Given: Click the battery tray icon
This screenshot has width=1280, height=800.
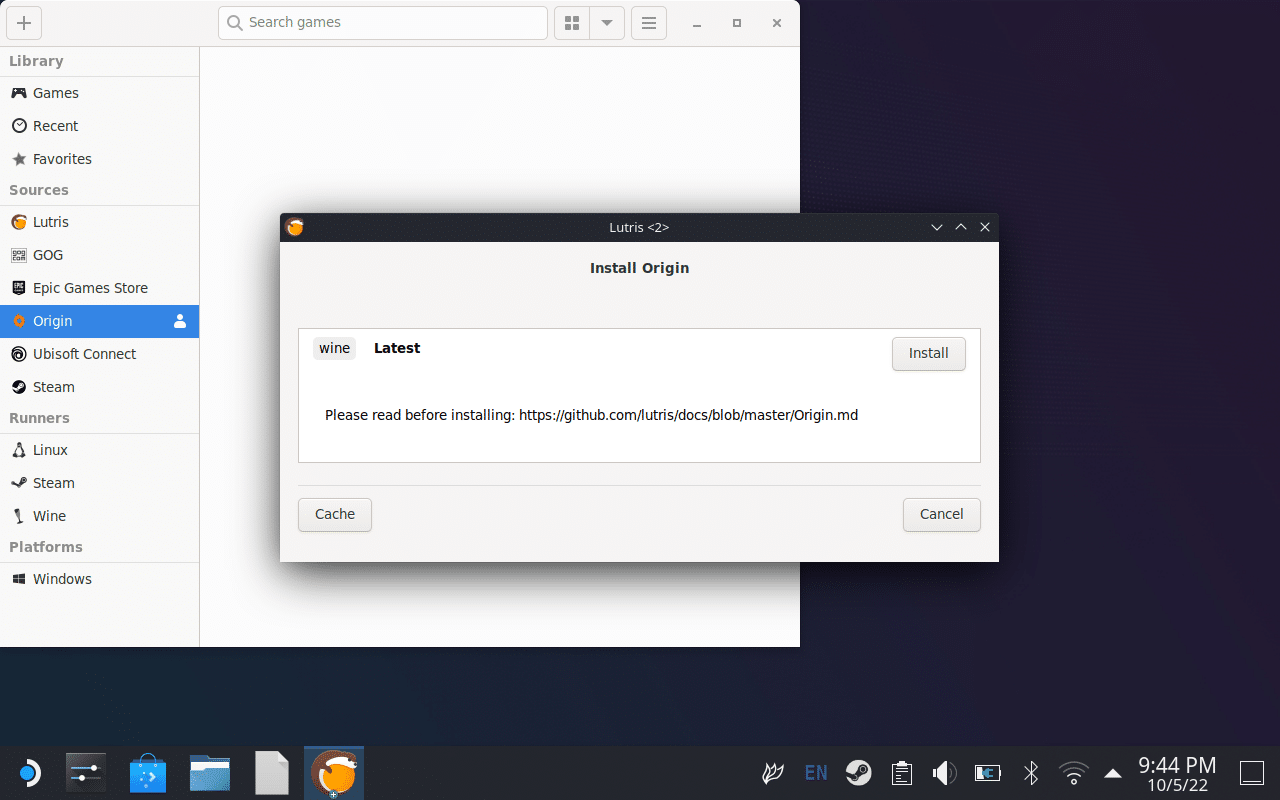Looking at the screenshot, I should pos(987,773).
